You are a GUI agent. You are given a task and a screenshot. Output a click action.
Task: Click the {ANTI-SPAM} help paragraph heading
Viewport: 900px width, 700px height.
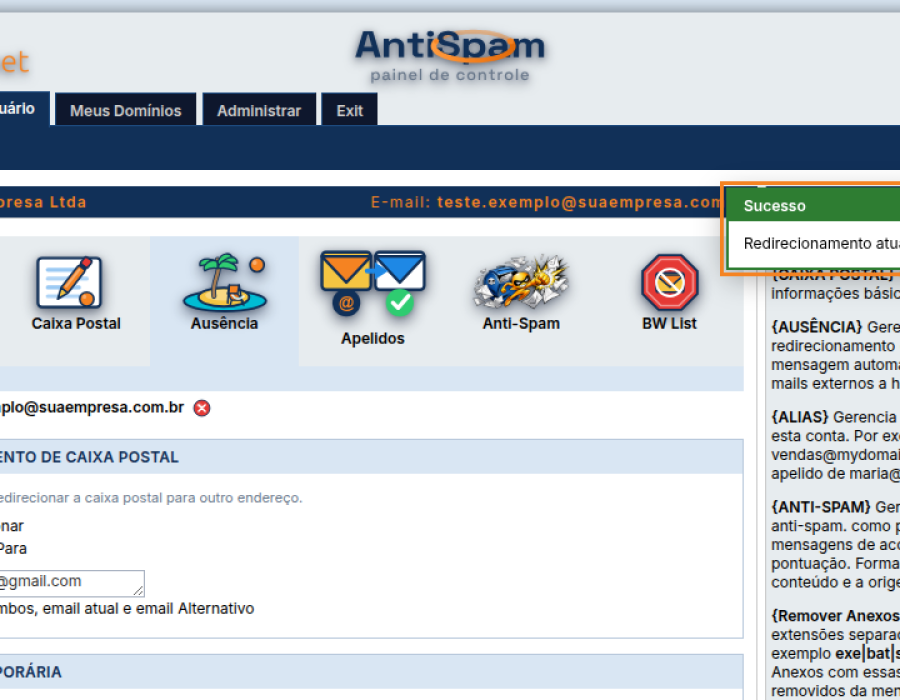821,507
